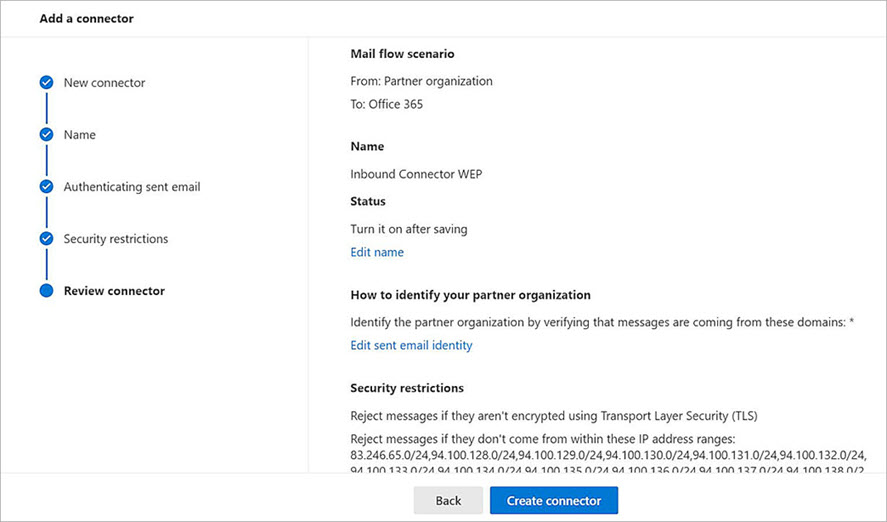The height and width of the screenshot is (522, 887).
Task: Open the Authenticating sent email step
Action: (132, 187)
